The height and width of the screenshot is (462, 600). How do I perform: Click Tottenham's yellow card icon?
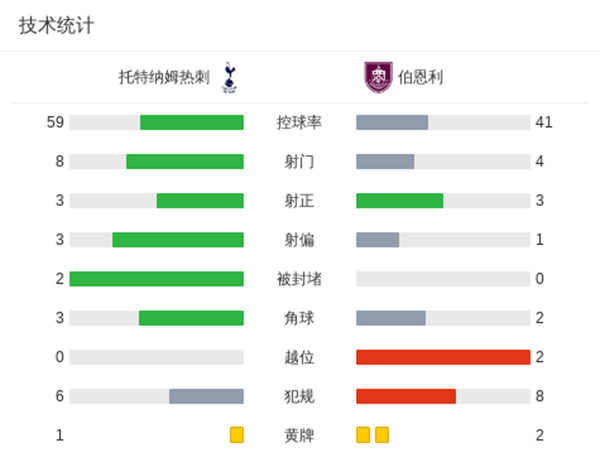tap(237, 435)
